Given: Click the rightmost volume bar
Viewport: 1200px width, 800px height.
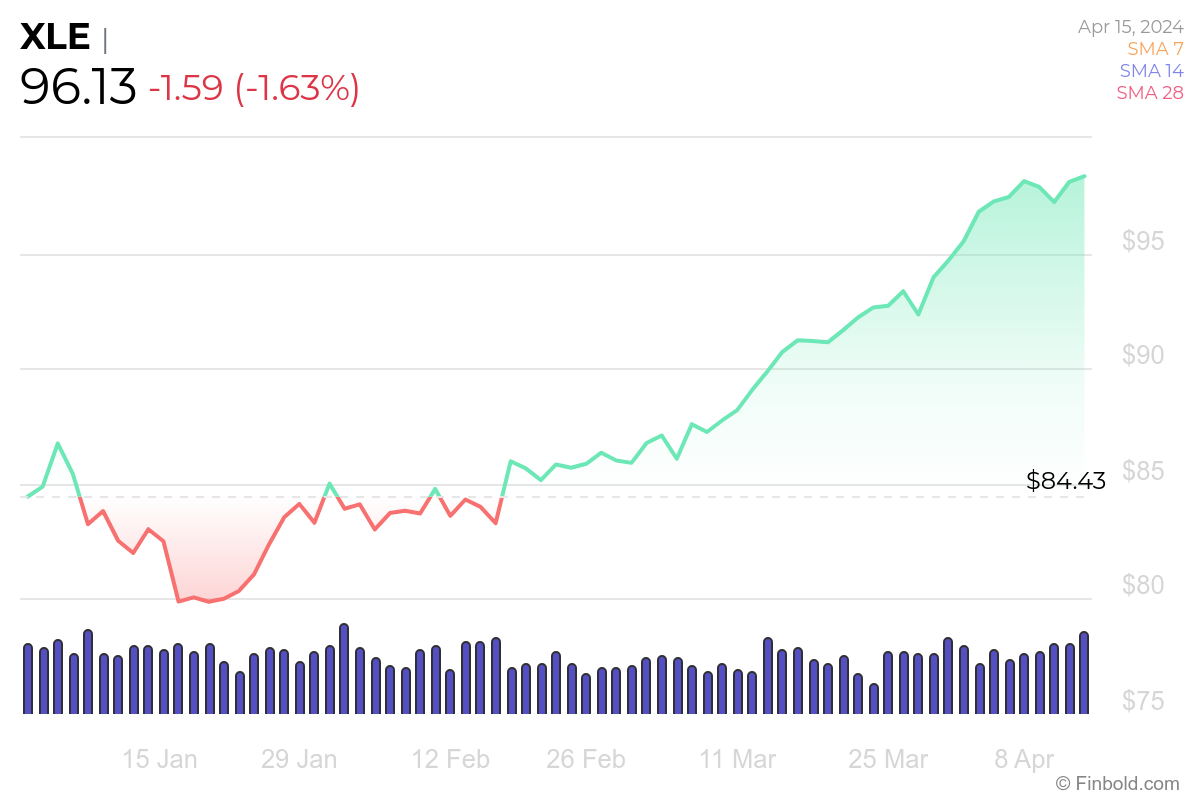Looking at the screenshot, I should click(1084, 673).
